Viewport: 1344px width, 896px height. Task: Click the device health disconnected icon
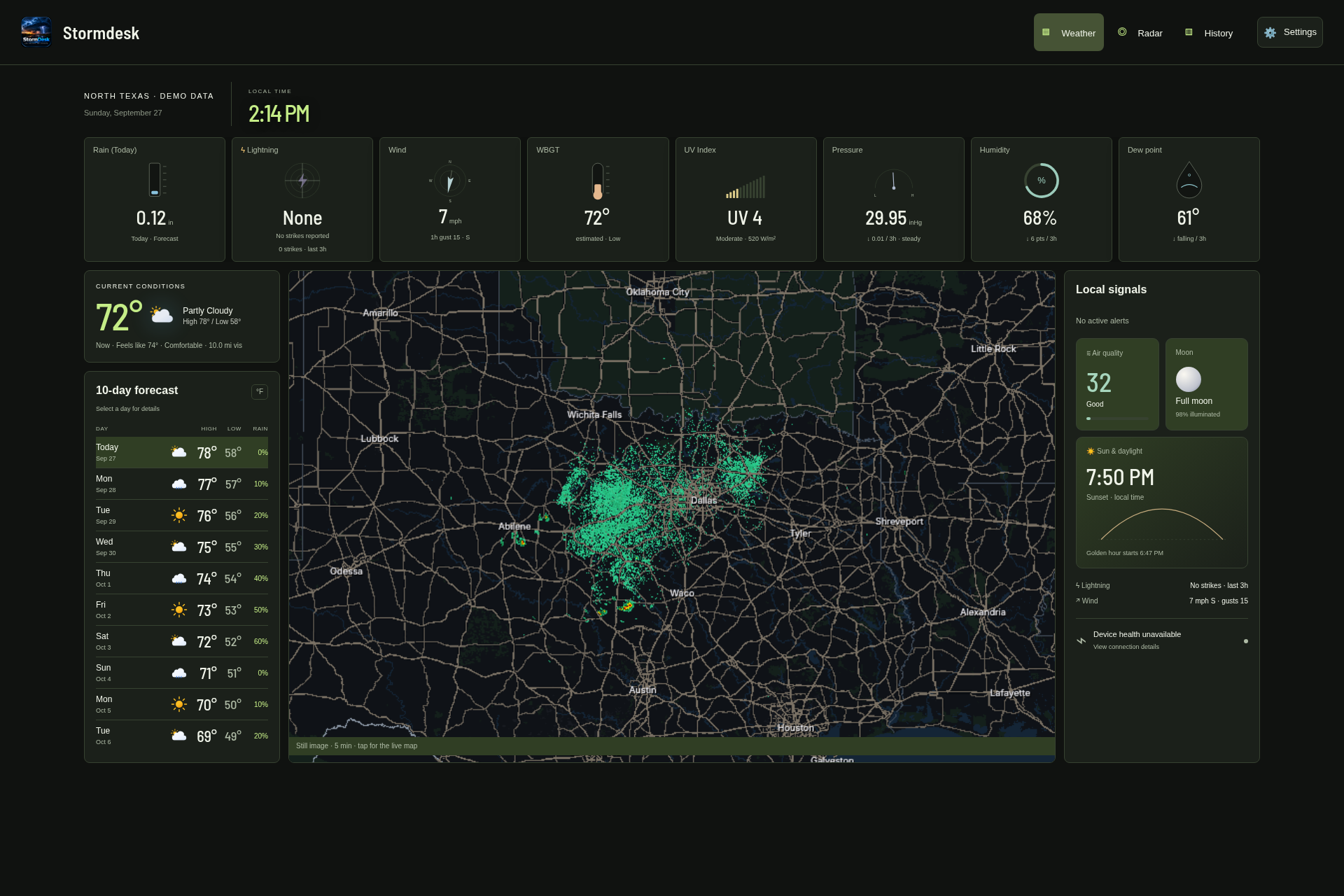[x=1081, y=640]
